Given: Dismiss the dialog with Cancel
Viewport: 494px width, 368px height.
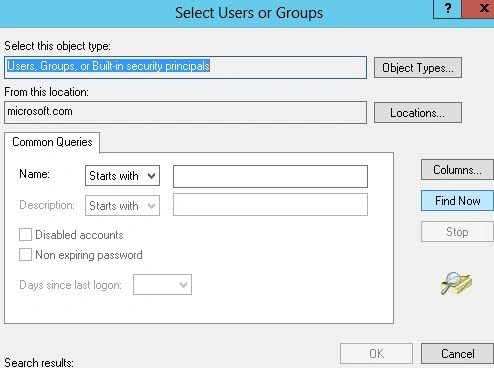Looking at the screenshot, I should (x=457, y=354).
